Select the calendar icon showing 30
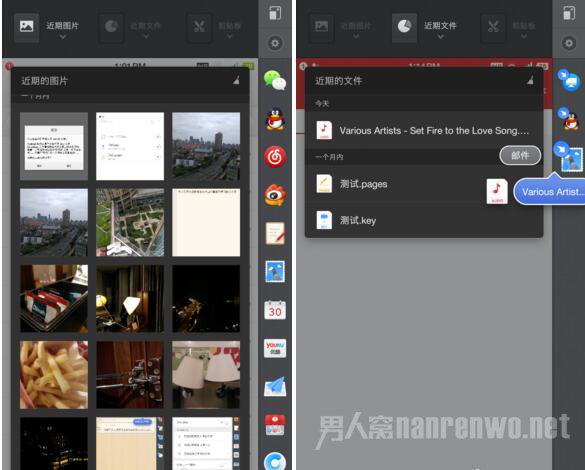The image size is (585, 470). pyautogui.click(x=275, y=310)
